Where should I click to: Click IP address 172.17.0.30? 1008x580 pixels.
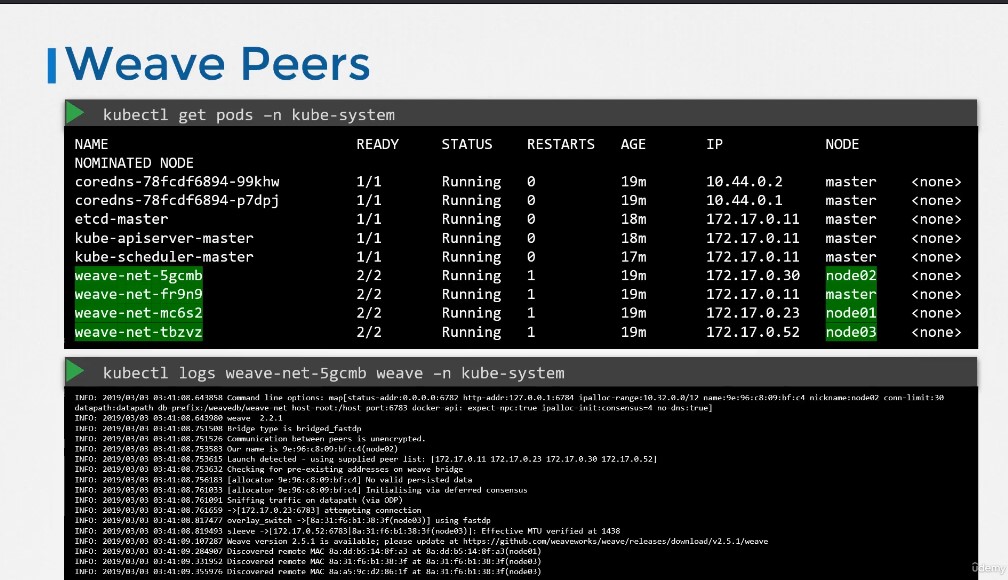(x=753, y=275)
